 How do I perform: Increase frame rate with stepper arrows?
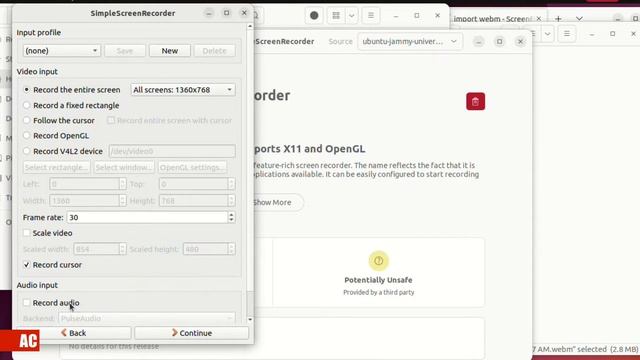[x=231, y=215]
